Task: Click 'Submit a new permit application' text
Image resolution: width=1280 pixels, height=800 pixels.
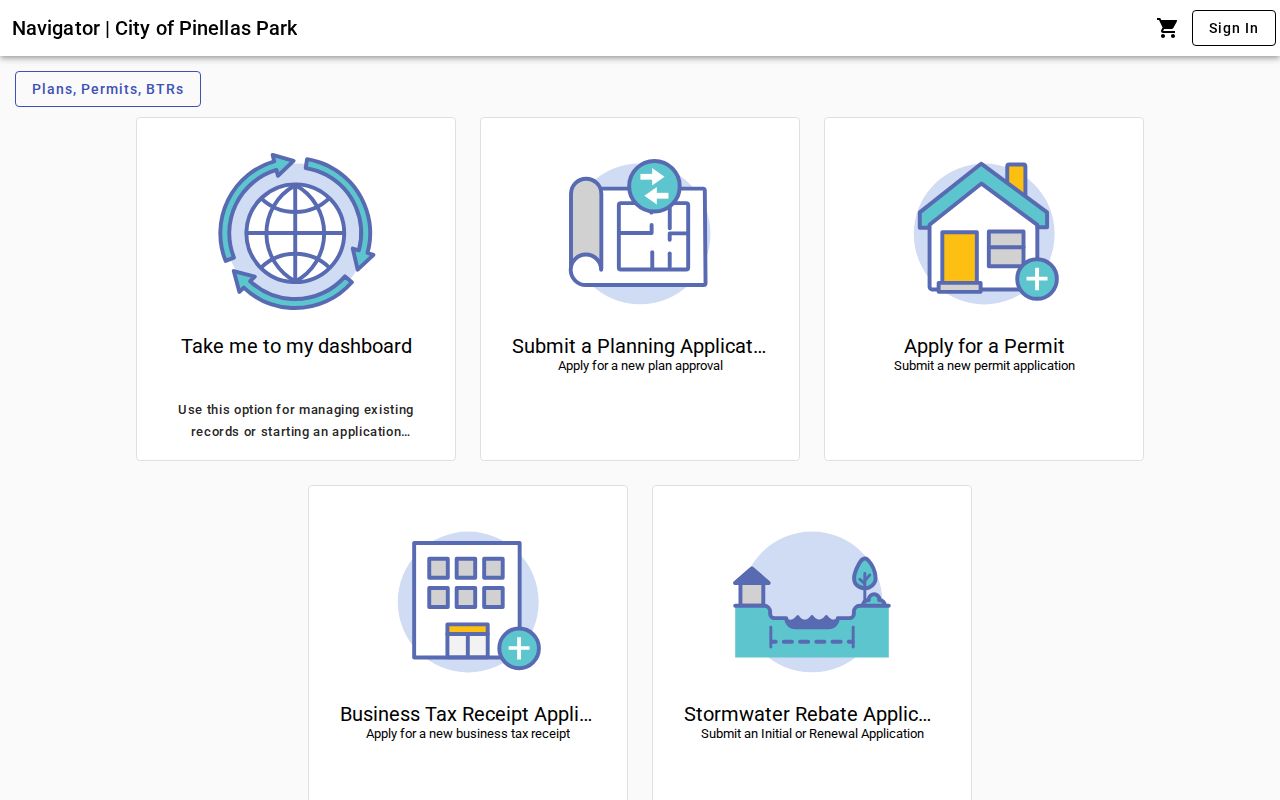Action: tap(984, 366)
